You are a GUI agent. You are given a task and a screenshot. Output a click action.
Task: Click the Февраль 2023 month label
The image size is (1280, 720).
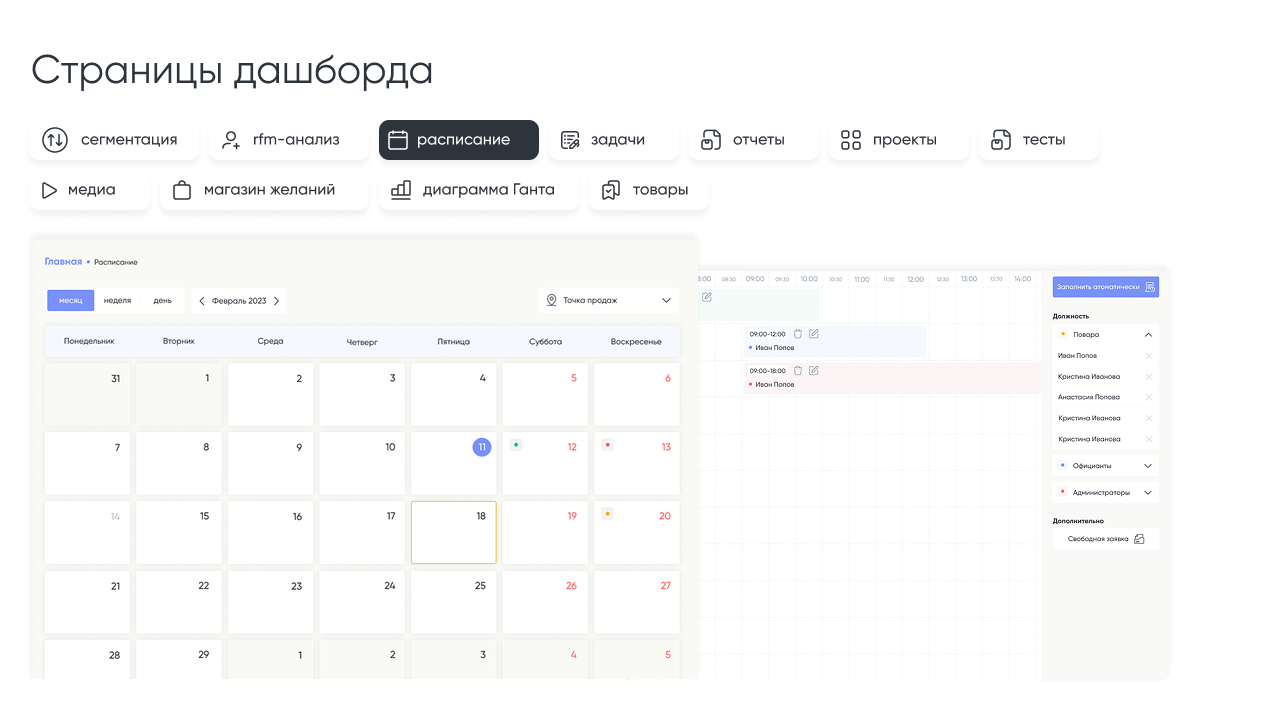239,300
